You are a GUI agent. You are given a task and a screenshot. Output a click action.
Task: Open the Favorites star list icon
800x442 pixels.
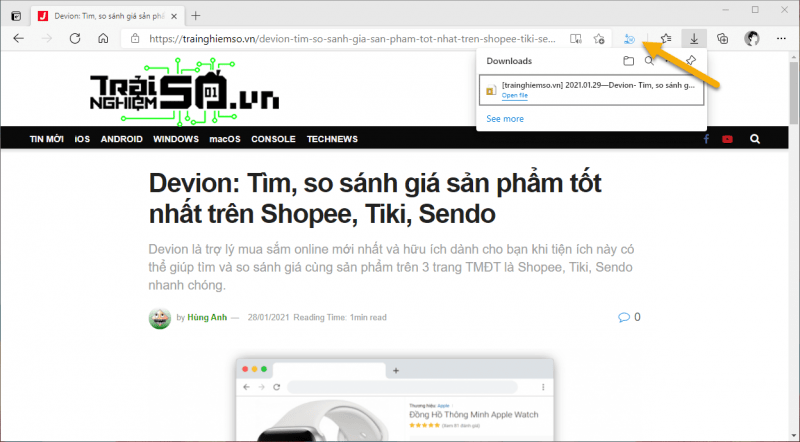tap(665, 39)
